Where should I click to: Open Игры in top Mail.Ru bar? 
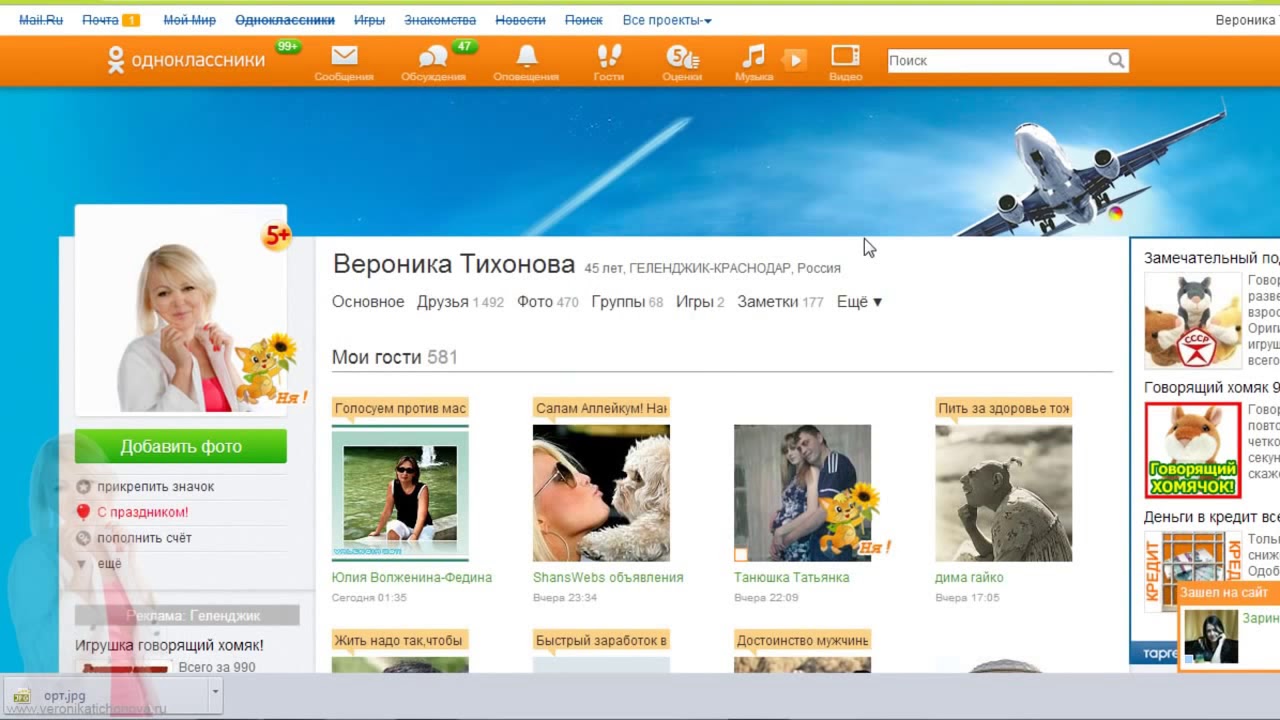(369, 20)
